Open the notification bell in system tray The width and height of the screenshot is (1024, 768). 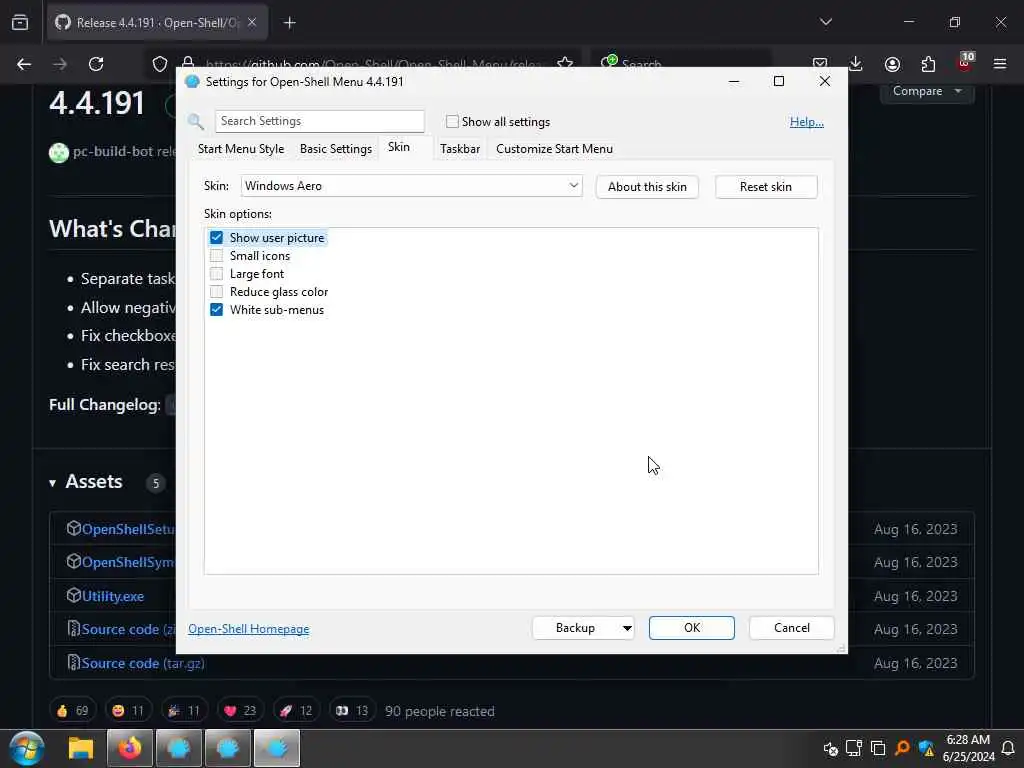(1009, 748)
